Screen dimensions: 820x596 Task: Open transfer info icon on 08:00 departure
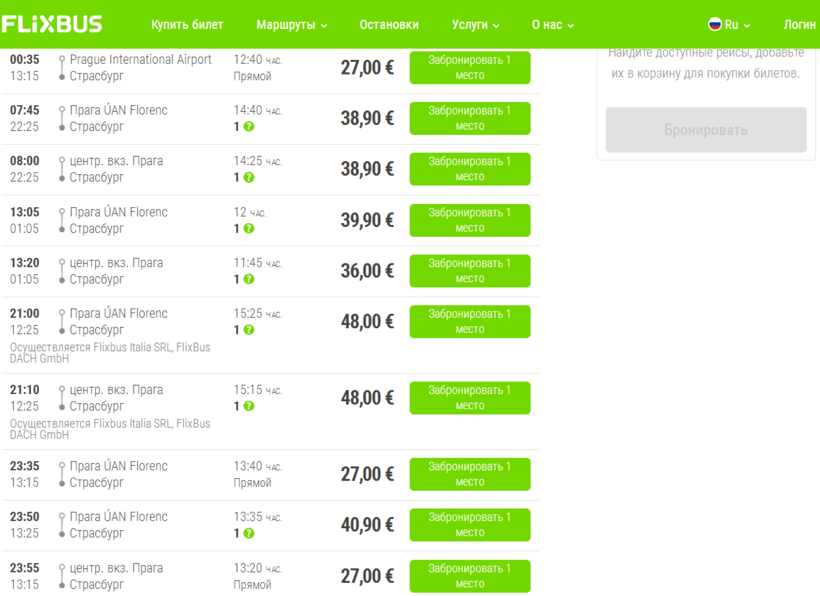[249, 178]
